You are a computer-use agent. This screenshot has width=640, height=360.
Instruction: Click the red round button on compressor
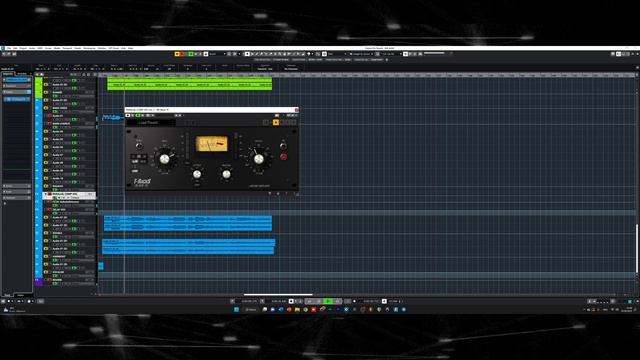tap(283, 157)
